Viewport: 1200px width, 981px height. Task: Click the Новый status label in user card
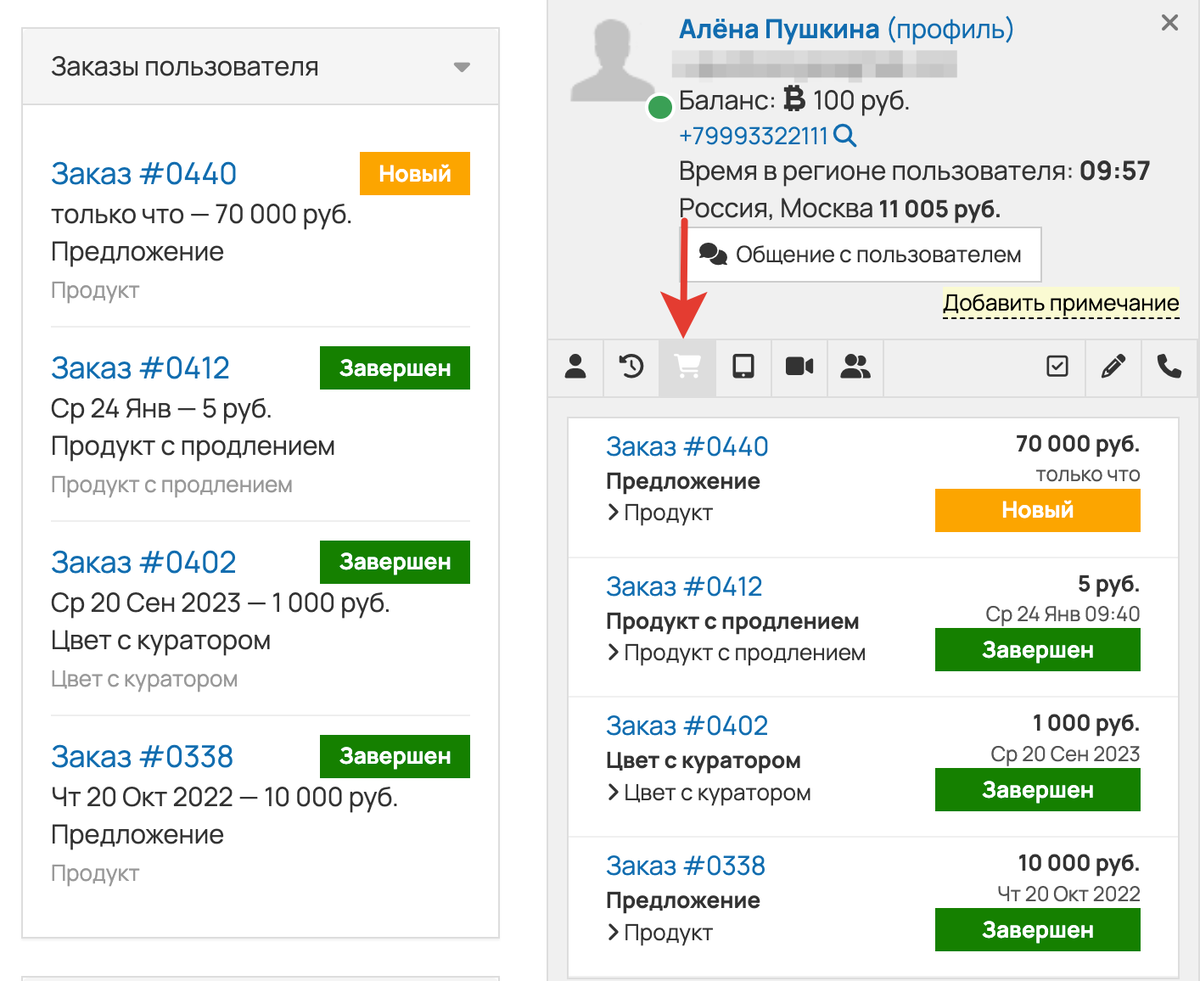click(x=1037, y=510)
